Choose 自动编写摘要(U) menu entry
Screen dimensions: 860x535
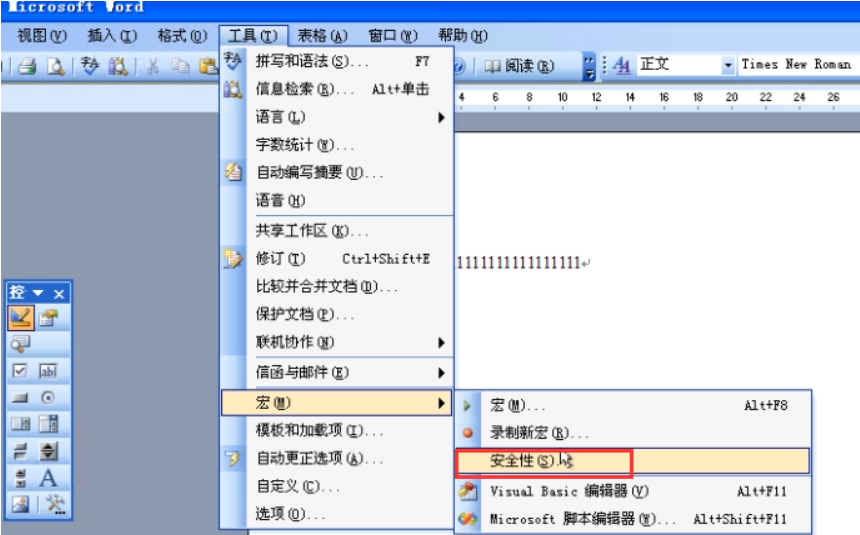tap(337, 173)
